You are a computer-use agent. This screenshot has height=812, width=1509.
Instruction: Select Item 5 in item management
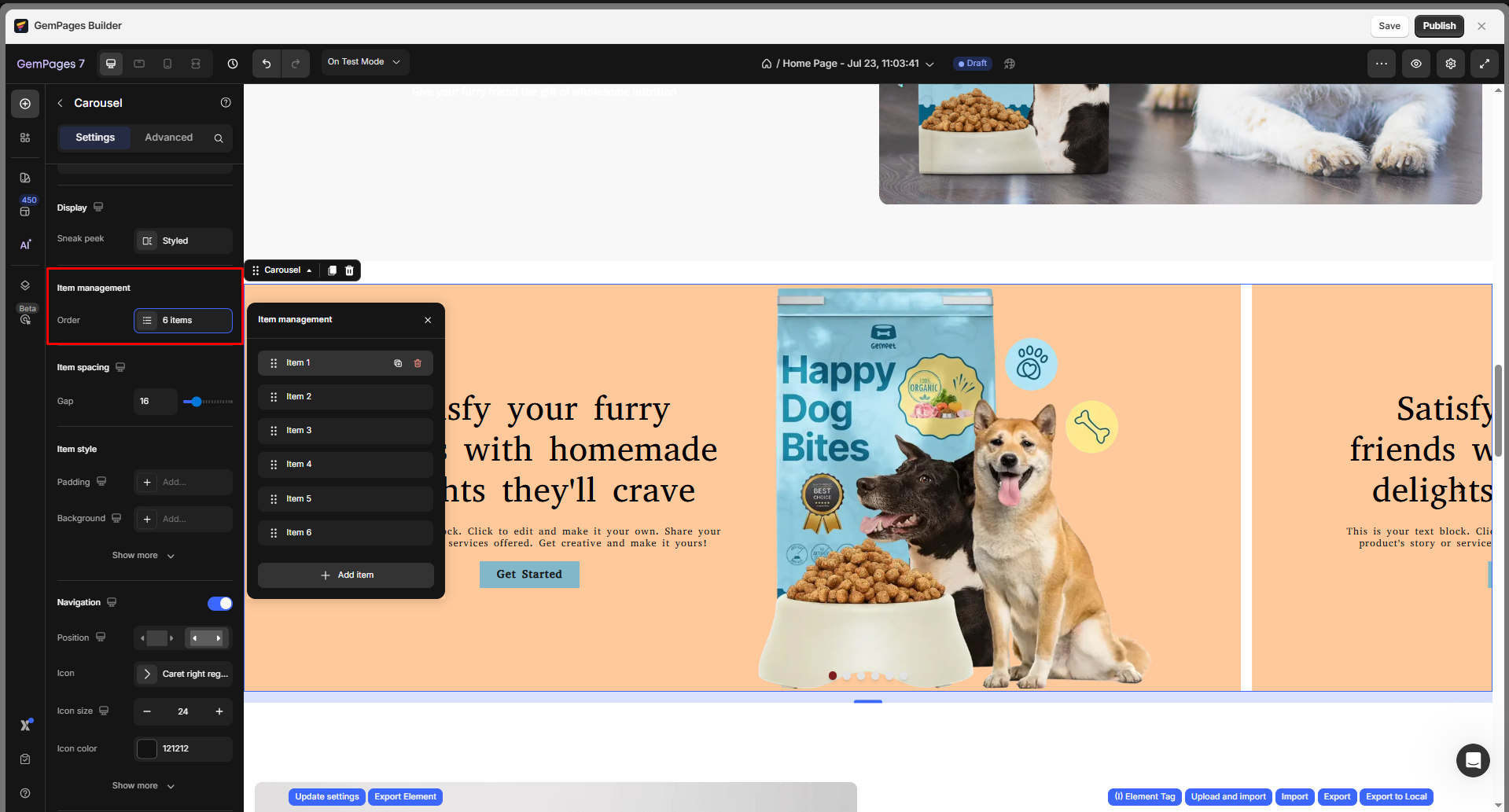coord(345,499)
